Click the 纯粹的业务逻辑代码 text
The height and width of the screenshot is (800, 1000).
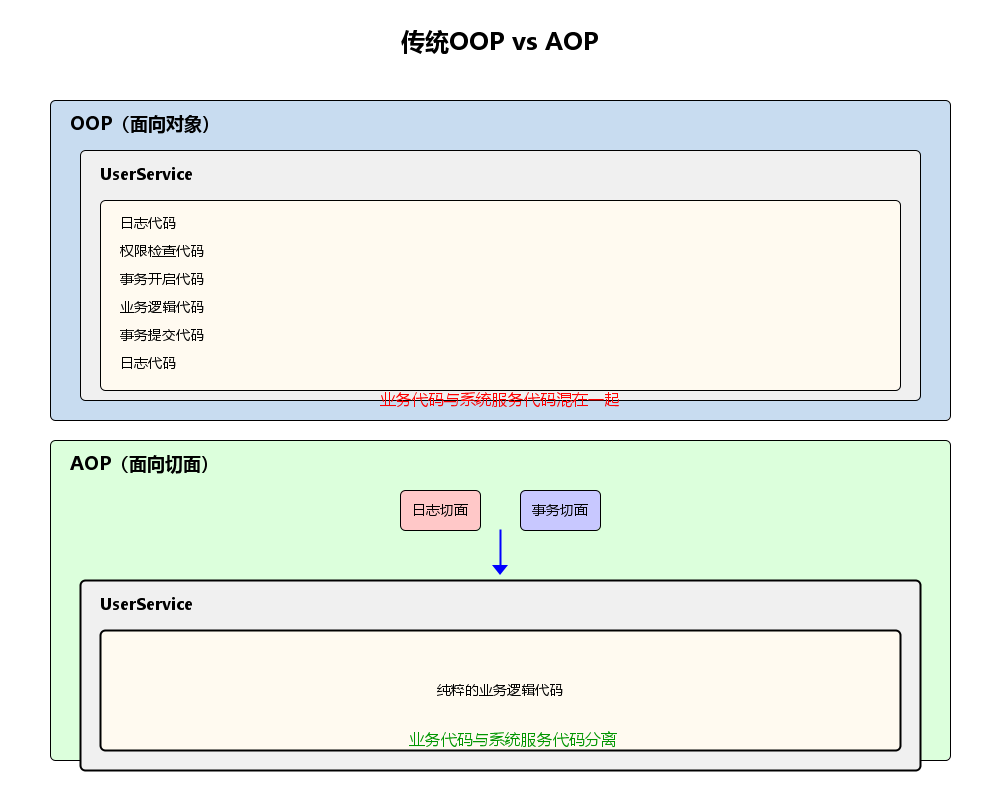click(x=499, y=690)
